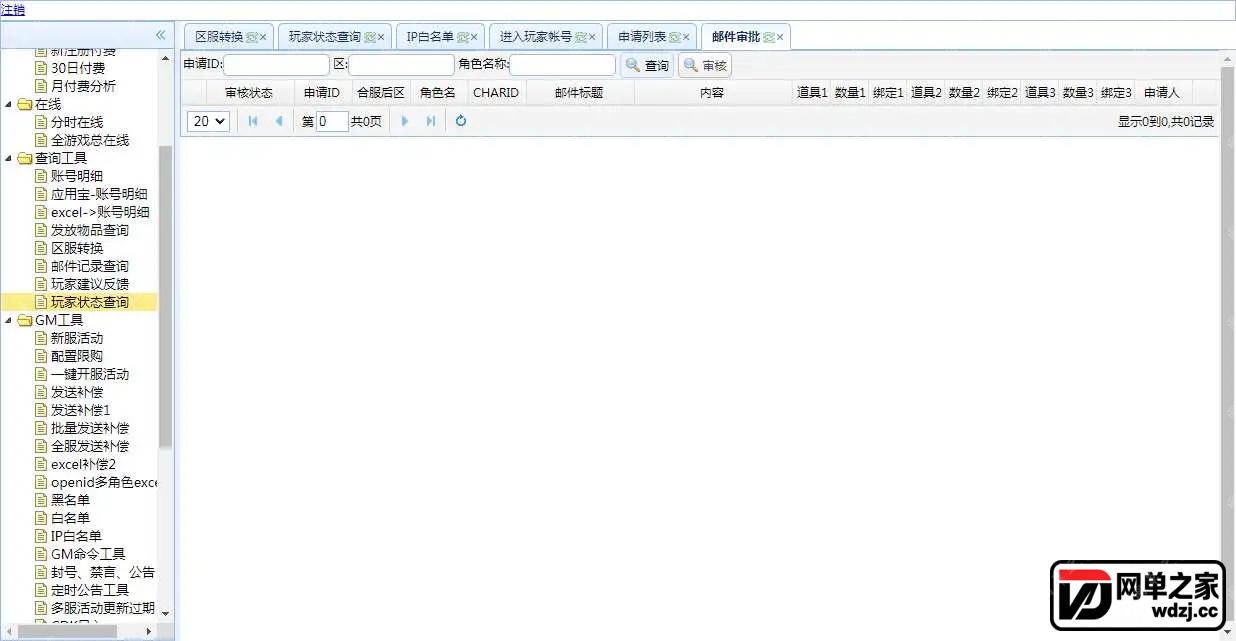Open 全服发送补偿 item
Viewport: 1236px width, 641px height.
pos(90,446)
